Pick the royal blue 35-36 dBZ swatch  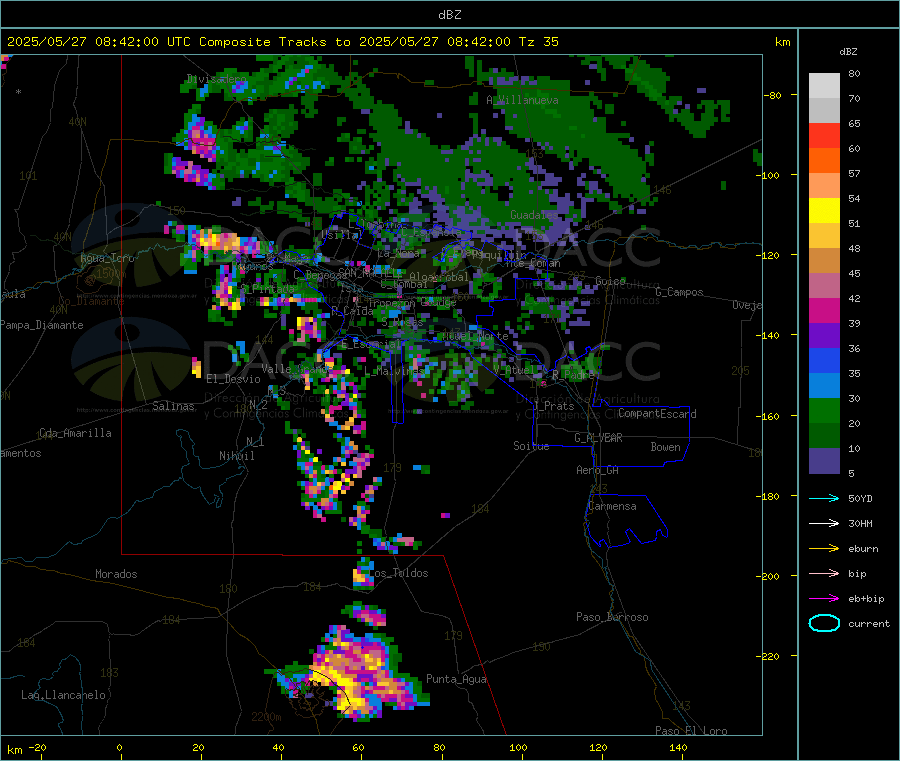(x=824, y=361)
